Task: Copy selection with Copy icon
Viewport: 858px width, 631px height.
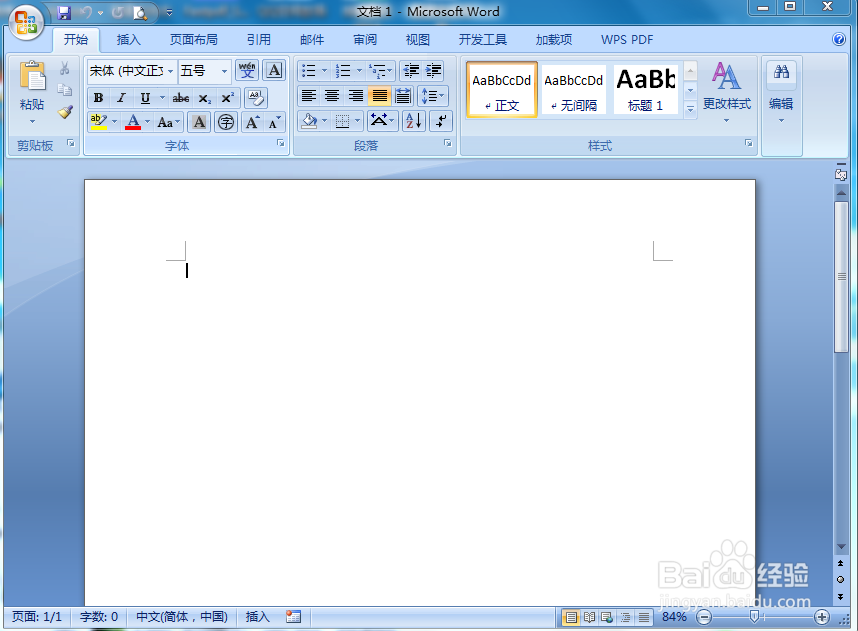Action: (65, 90)
